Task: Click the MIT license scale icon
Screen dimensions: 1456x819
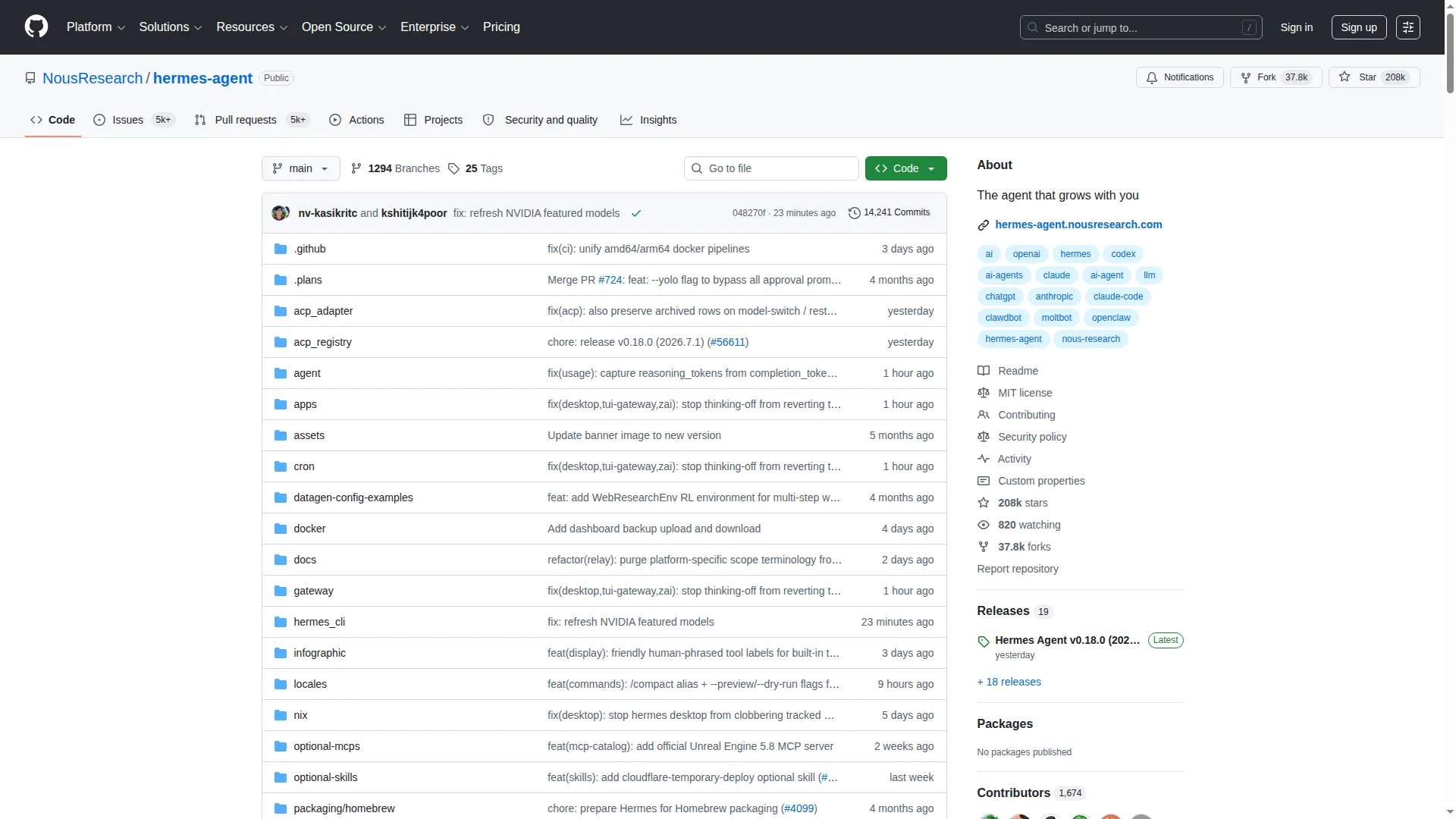Action: pos(984,393)
